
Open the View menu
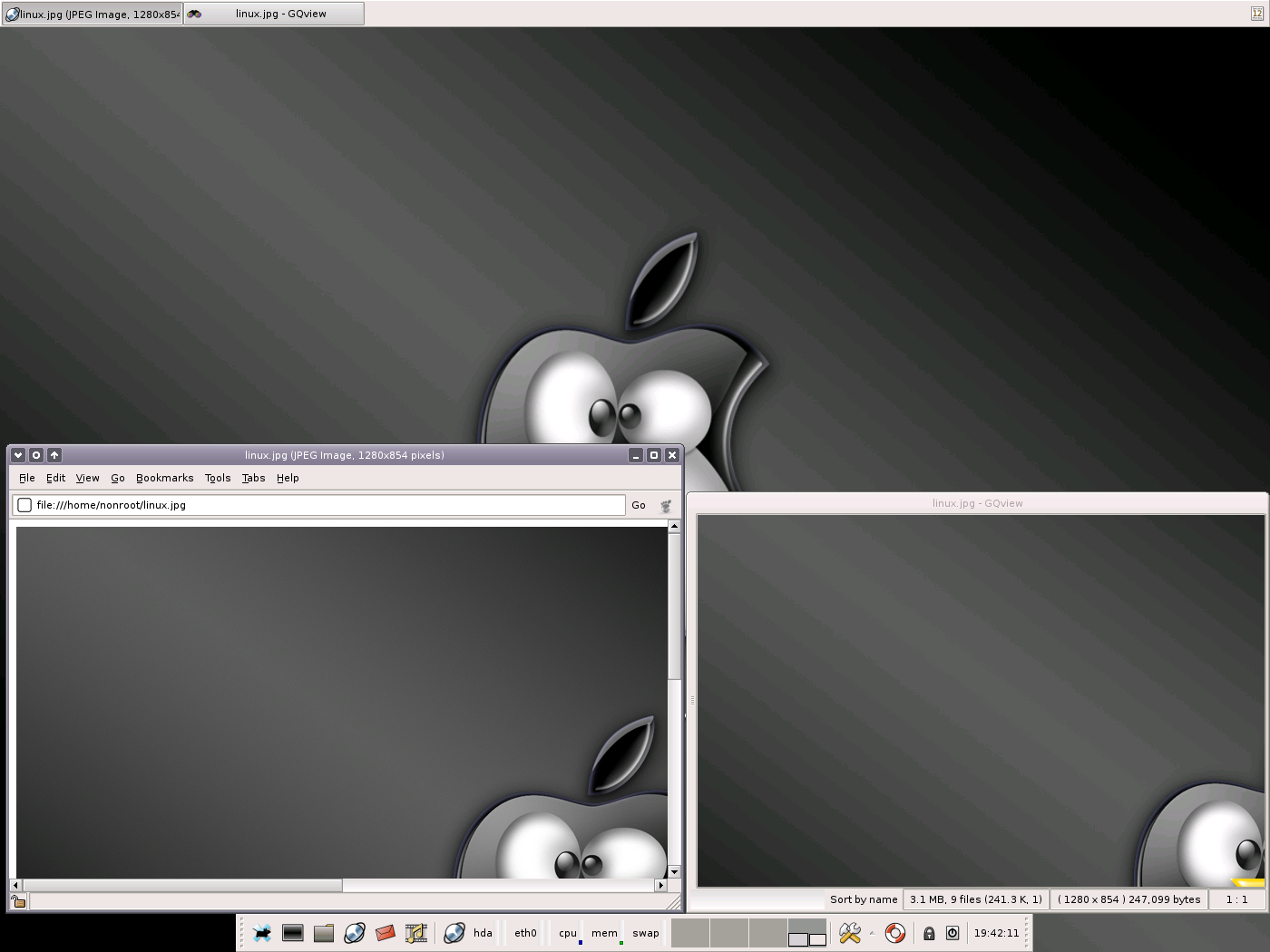click(87, 478)
